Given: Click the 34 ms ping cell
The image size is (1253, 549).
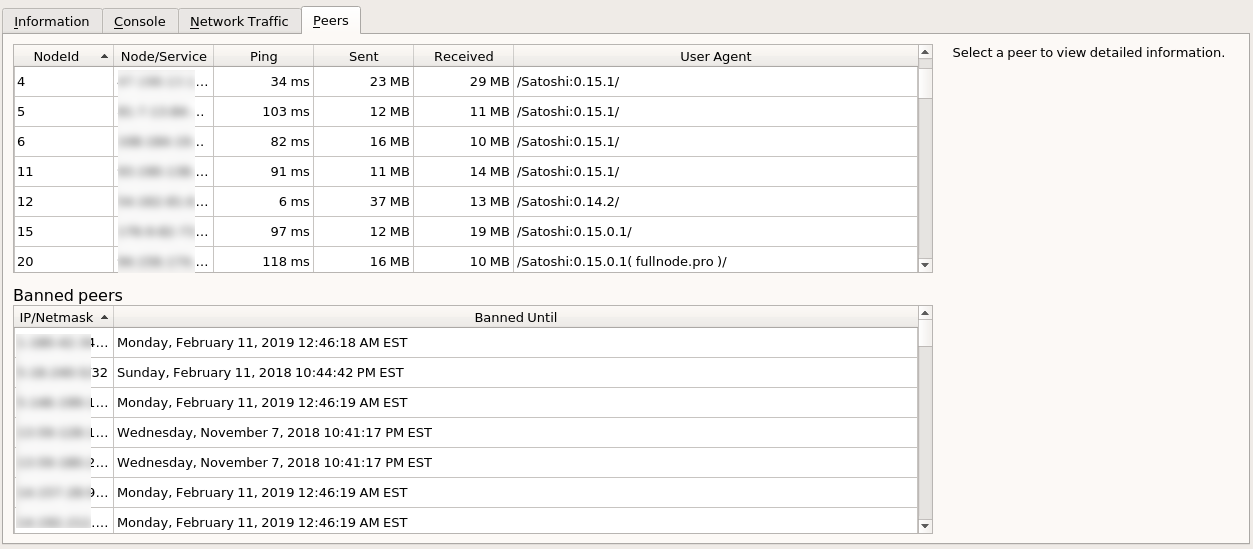Looking at the screenshot, I should 263,82.
